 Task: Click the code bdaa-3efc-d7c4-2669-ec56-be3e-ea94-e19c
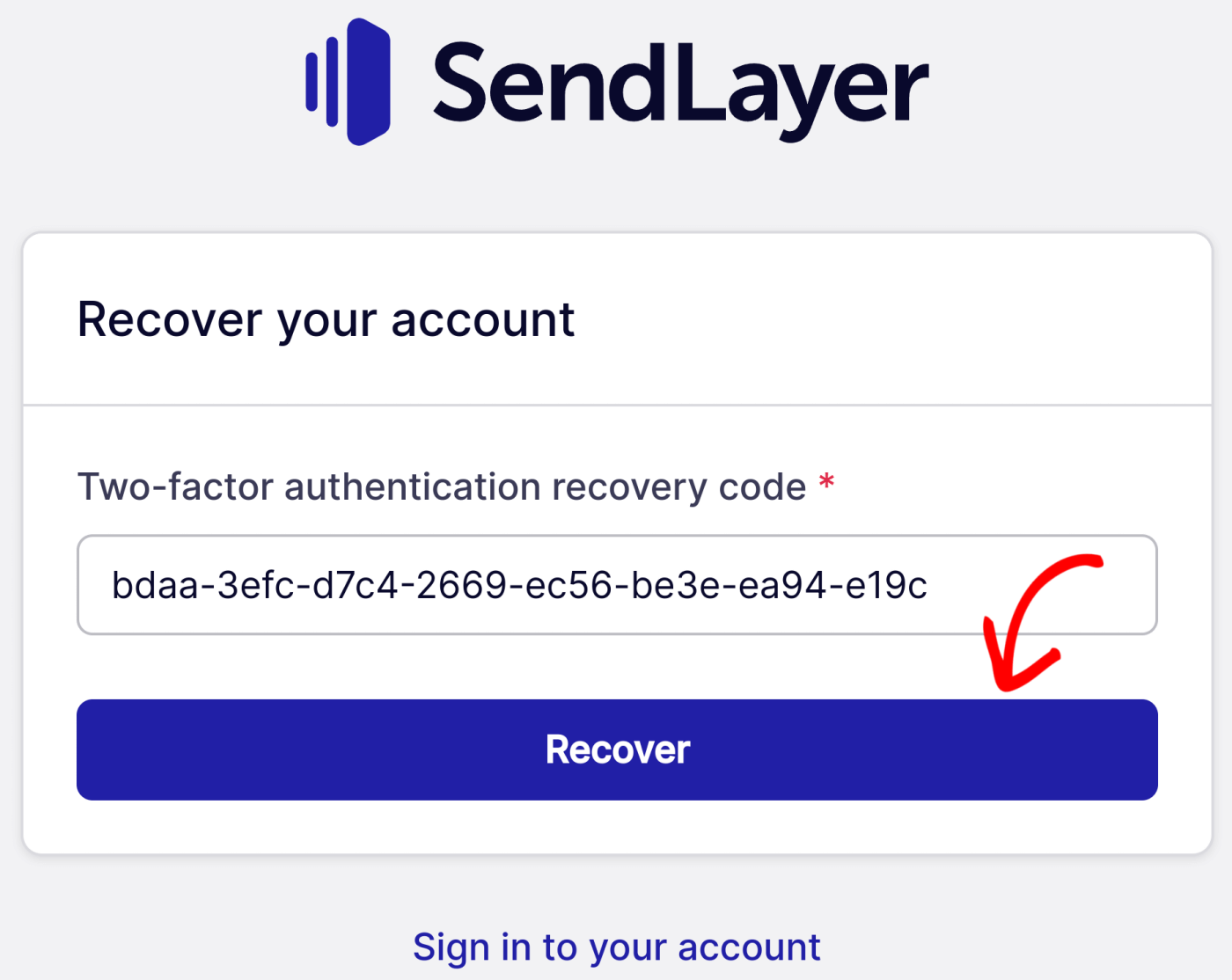tap(519, 585)
